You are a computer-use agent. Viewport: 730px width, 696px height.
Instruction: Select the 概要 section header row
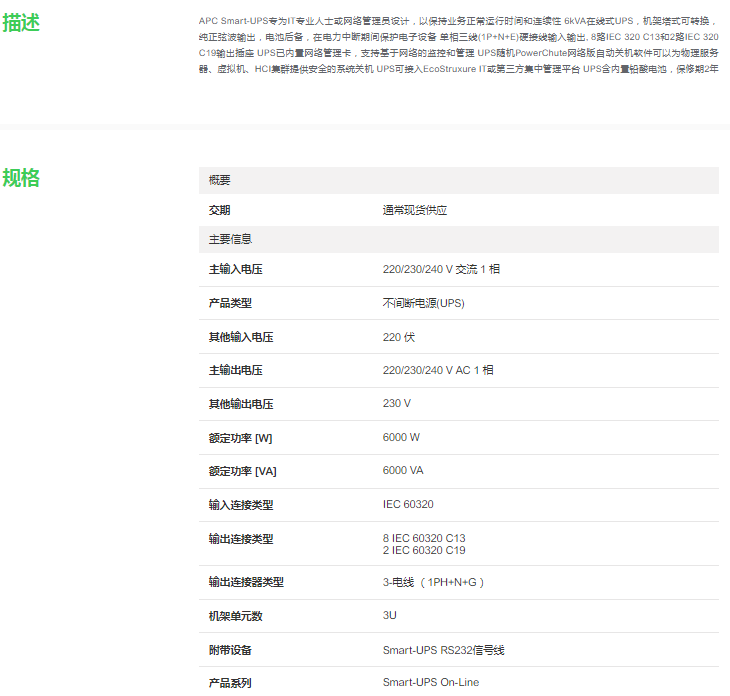pos(458,180)
